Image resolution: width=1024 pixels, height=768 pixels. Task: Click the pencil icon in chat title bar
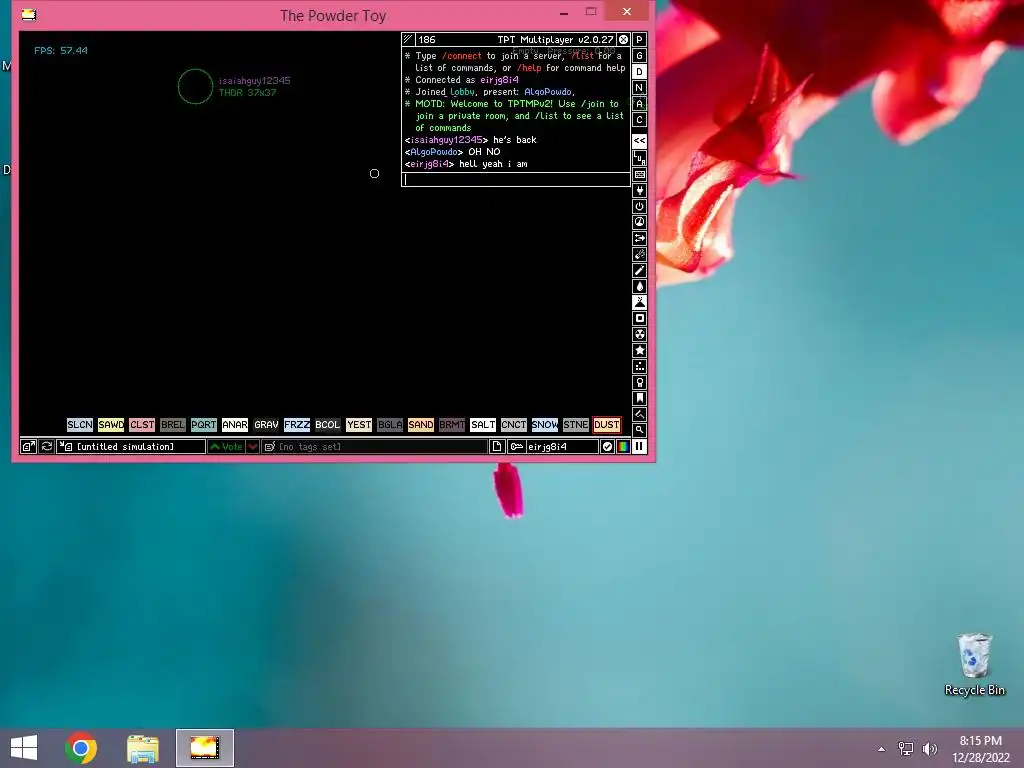tap(408, 39)
